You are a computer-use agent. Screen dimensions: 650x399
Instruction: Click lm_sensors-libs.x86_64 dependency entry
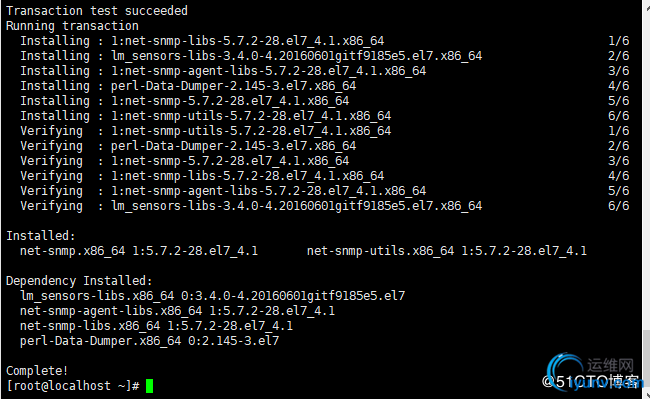[97, 296]
